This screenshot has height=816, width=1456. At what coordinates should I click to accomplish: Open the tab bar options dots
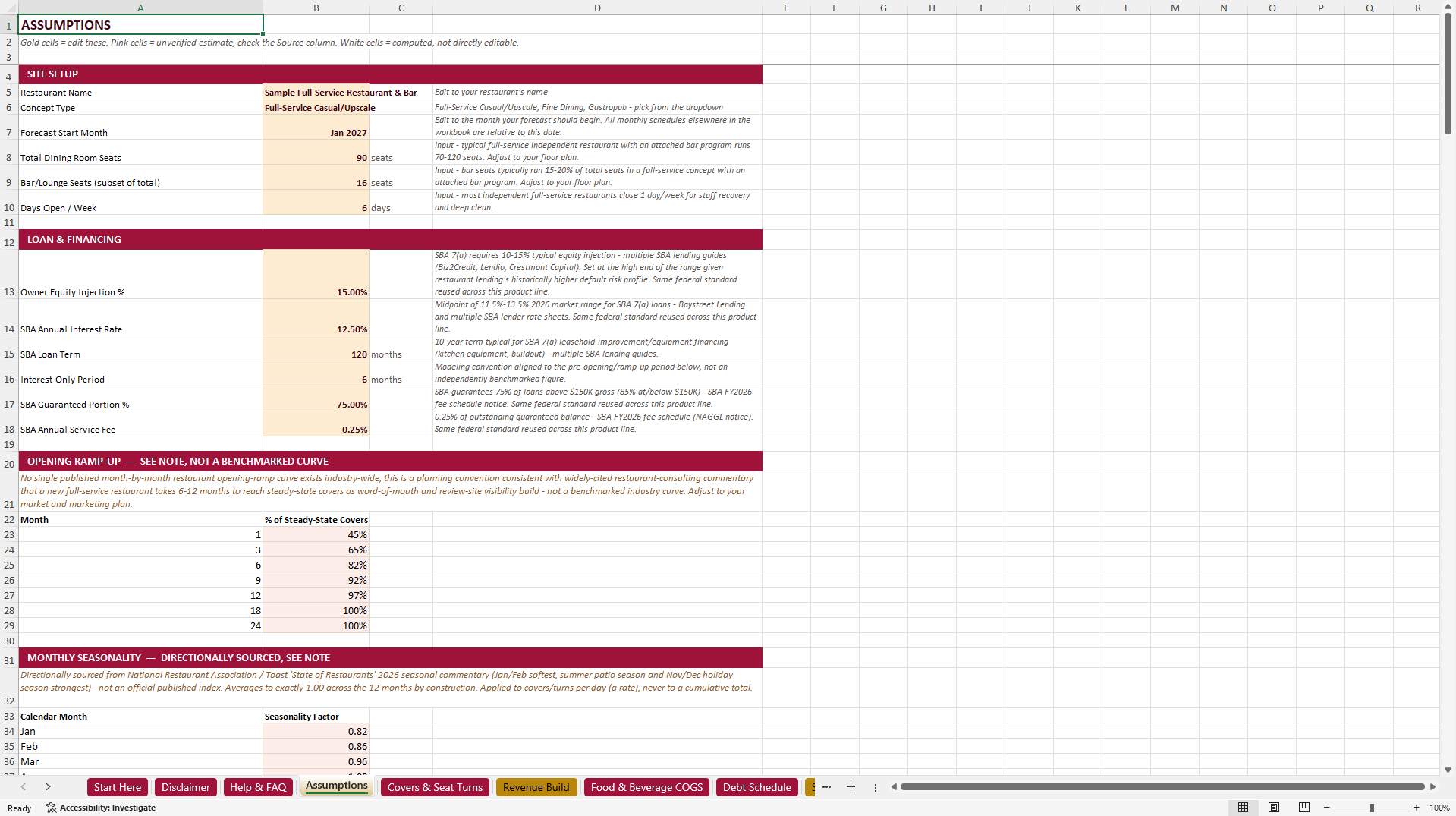[875, 787]
